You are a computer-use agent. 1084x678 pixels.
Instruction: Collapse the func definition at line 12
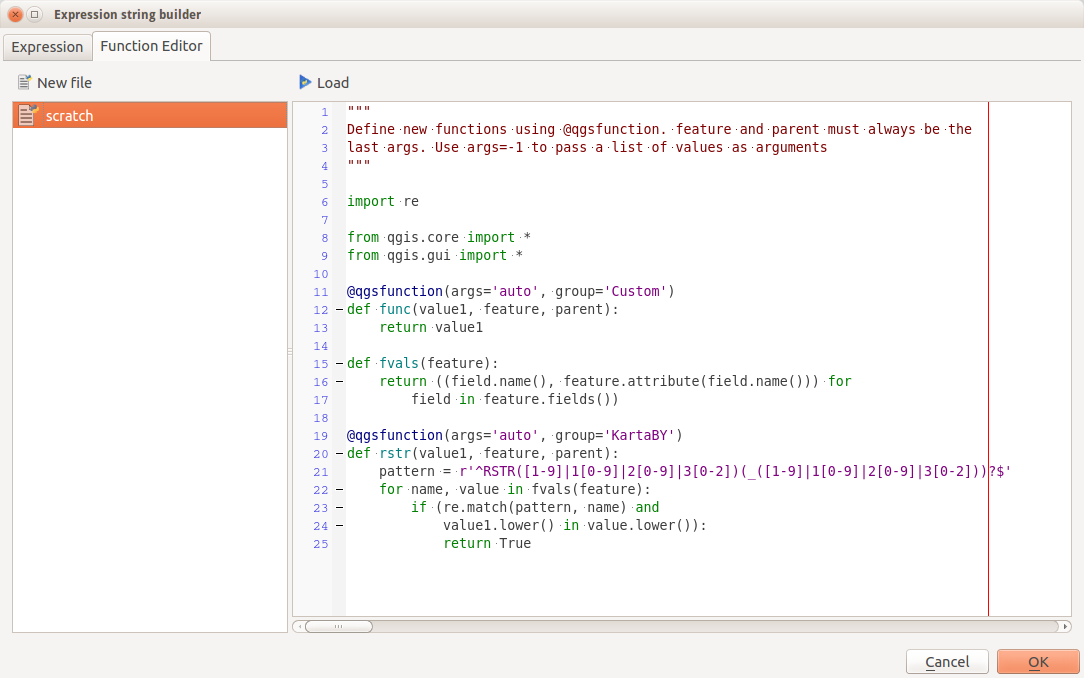[x=339, y=310]
